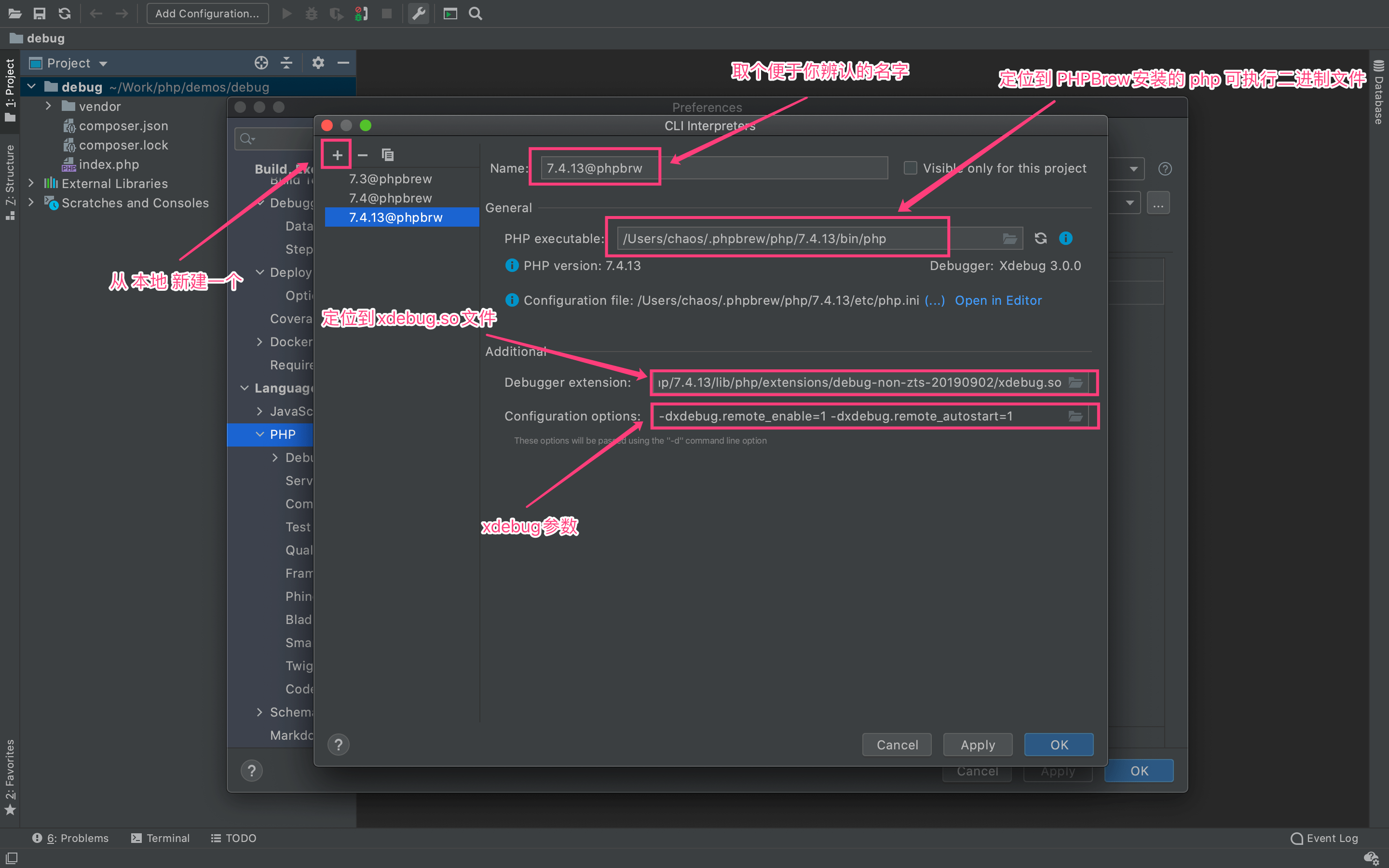Click the refresh PHP executable icon
Screen dimensions: 1389x868
1040,239
